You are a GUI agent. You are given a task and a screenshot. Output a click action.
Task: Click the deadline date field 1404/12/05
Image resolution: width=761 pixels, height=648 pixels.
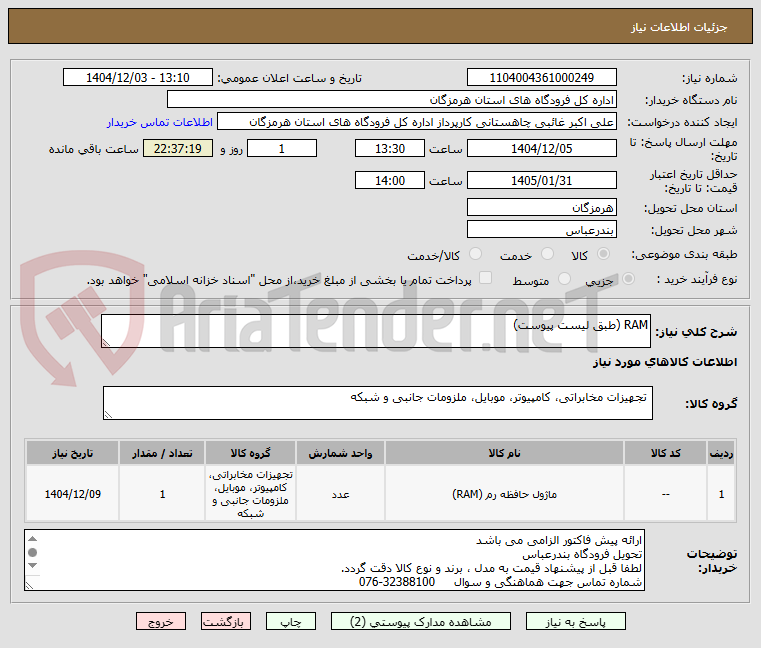point(542,149)
